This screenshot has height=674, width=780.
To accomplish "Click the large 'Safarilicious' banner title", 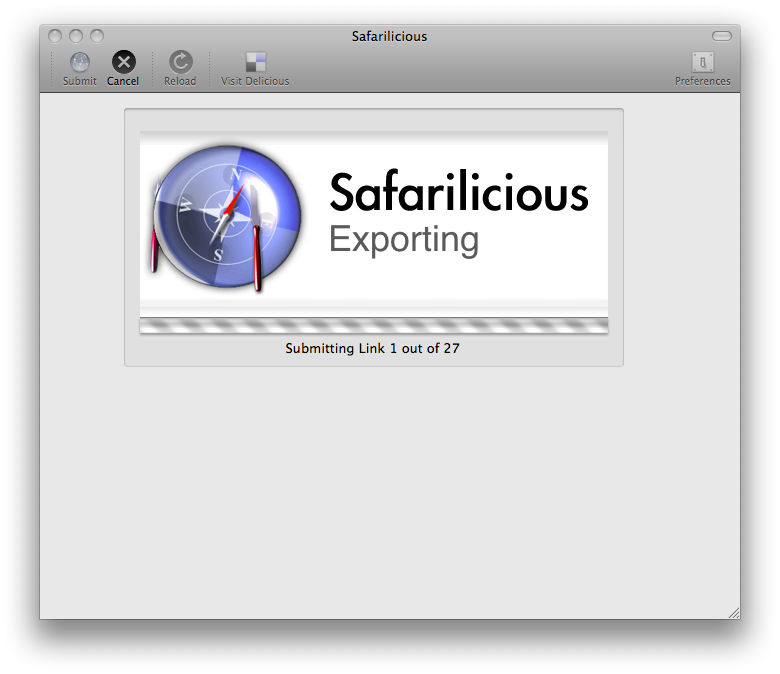I will pos(459,192).
